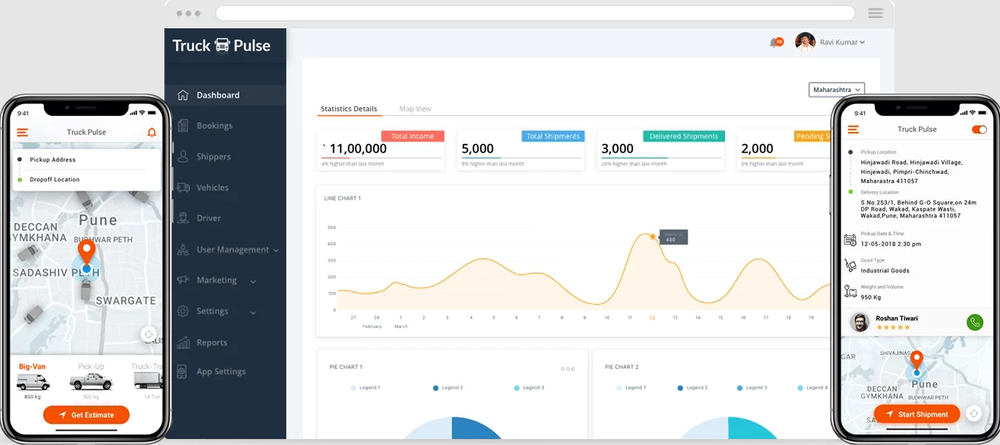Click highlighted date 12 on chart axis
Image resolution: width=1000 pixels, height=445 pixels.
(x=652, y=317)
